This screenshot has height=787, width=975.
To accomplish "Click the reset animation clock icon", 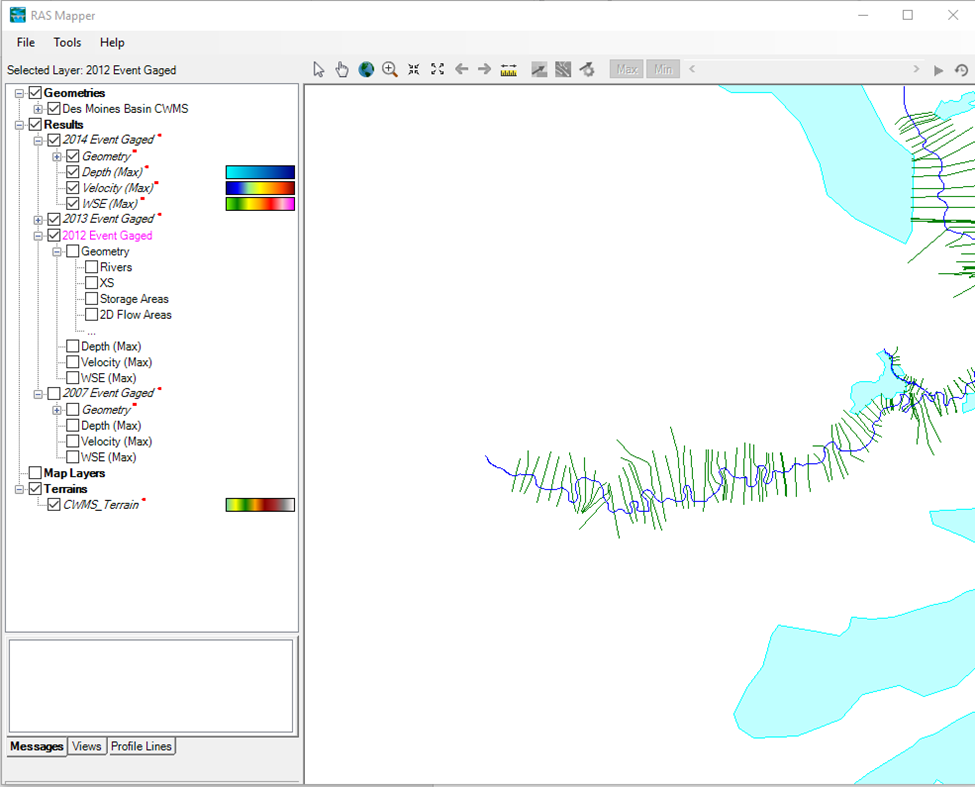I will 961,70.
